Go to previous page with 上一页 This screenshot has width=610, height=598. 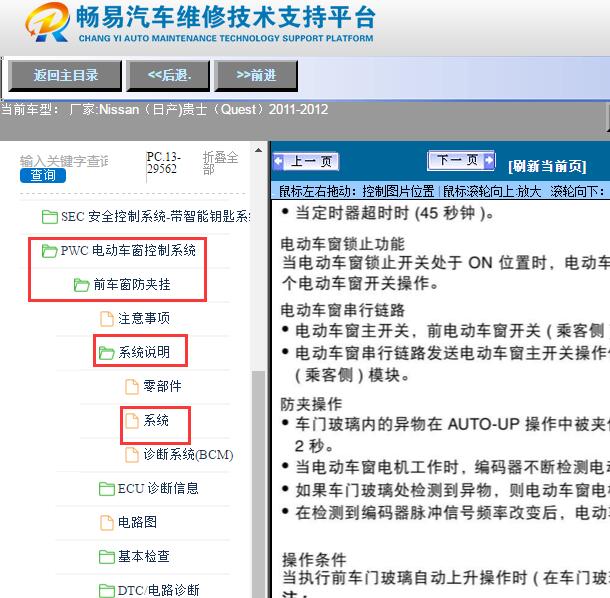pos(306,161)
